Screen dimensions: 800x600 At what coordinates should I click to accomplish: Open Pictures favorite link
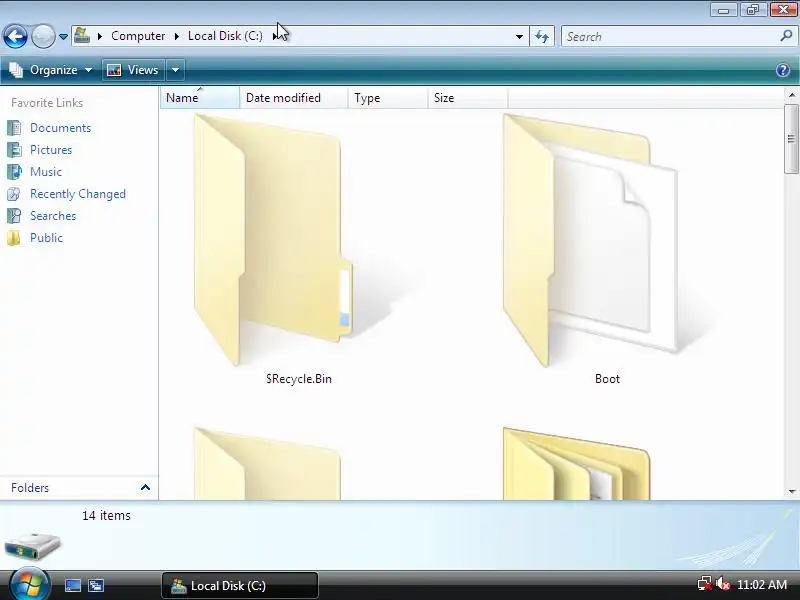pos(51,150)
